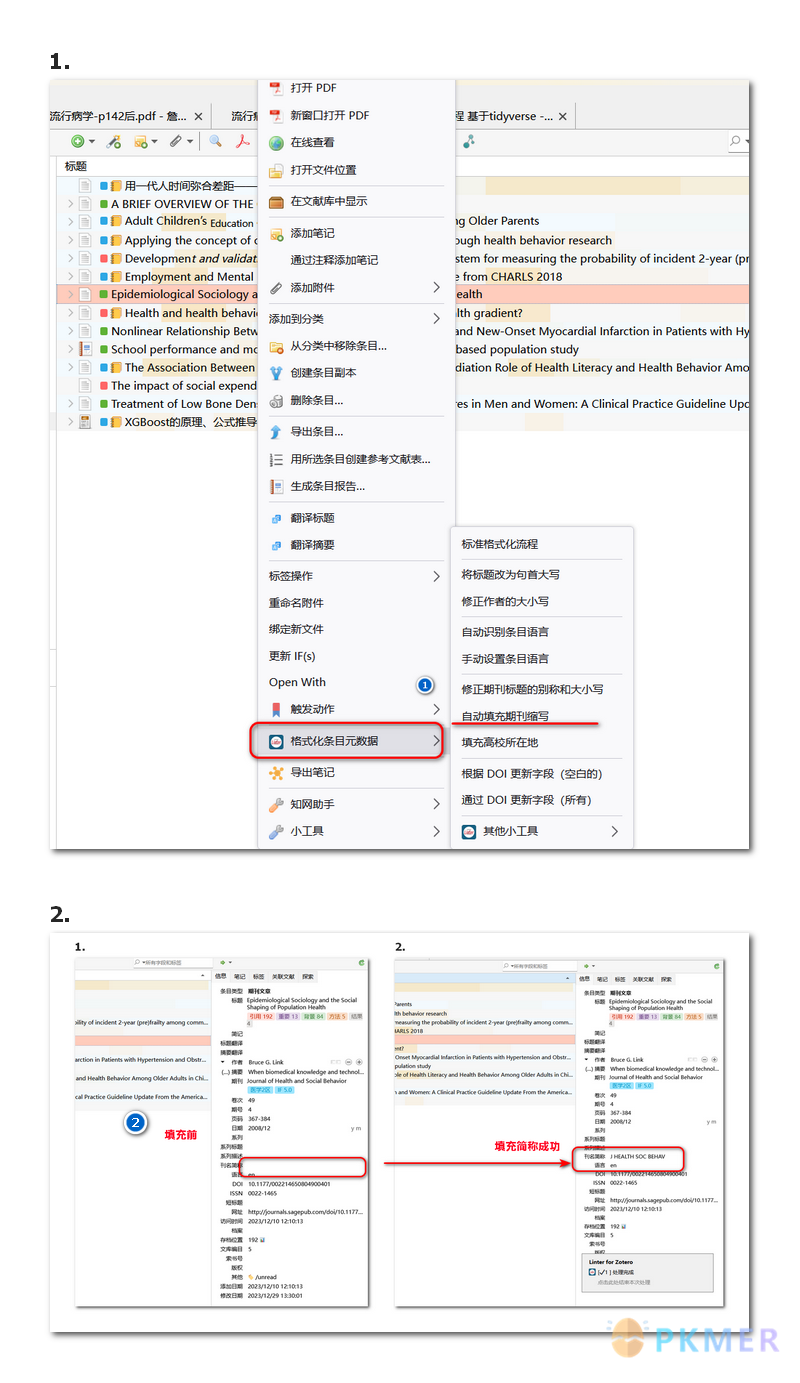Click the bookmark icon for 触发动作
This screenshot has height=1383, width=800.
pos(277,709)
